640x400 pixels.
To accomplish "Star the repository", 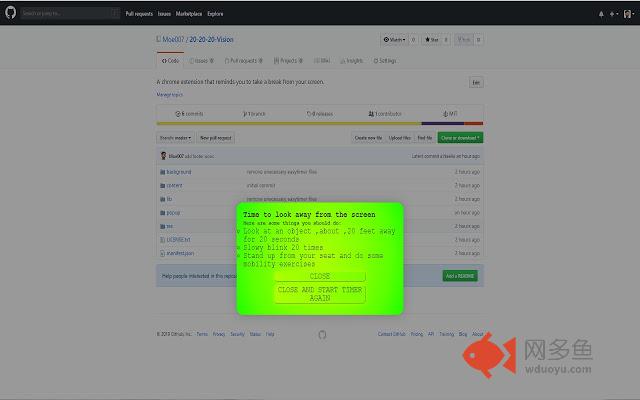I will point(431,40).
